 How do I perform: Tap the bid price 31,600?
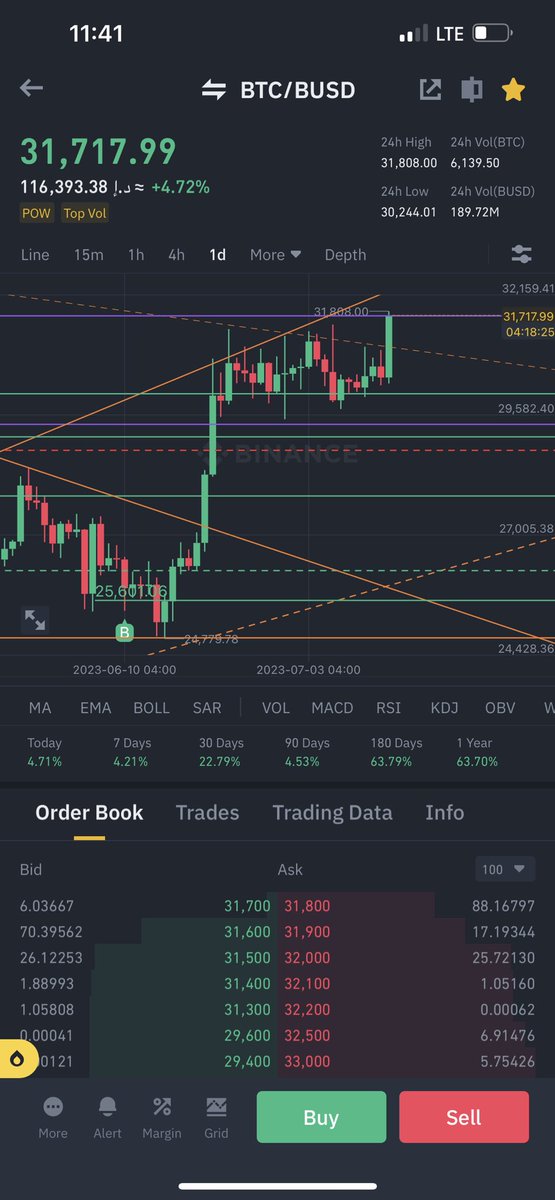[247, 932]
